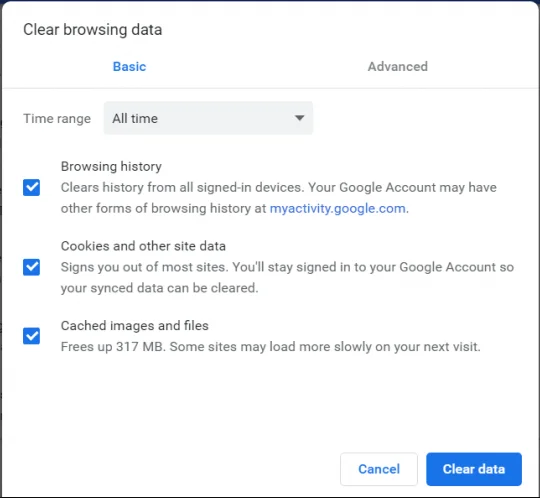
Task: Uncheck the Browsing history checkbox
Action: [31, 187]
